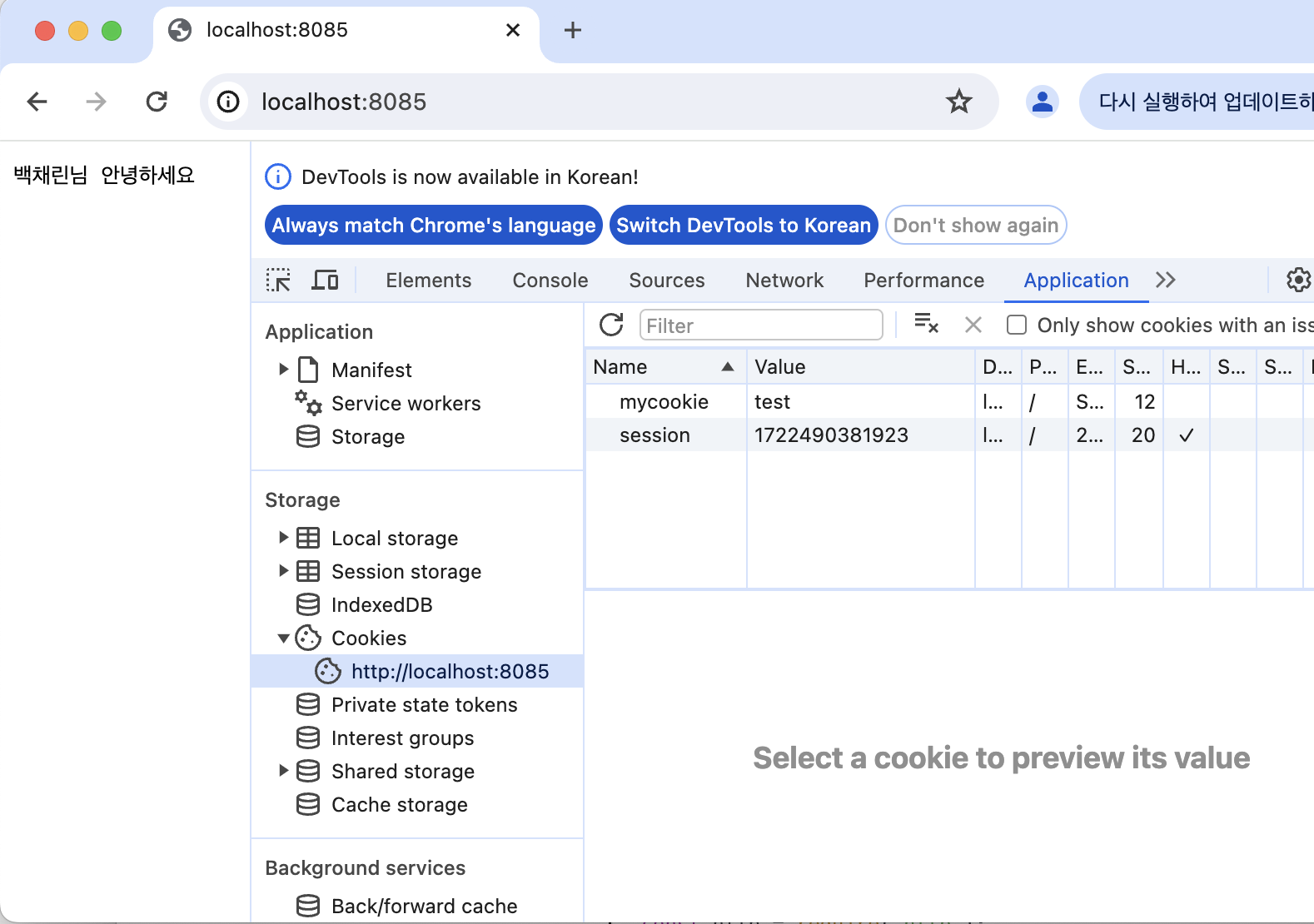This screenshot has width=1314, height=924.
Task: Open the Performance tab
Action: [923, 281]
